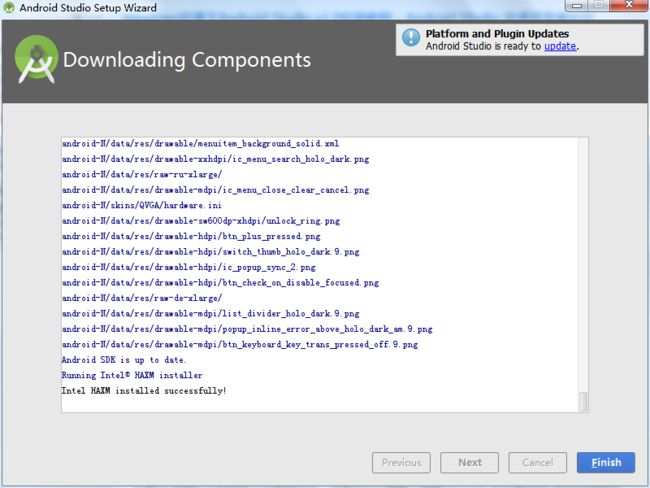Open the update link in notification
This screenshot has width=650, height=488.
coord(560,46)
